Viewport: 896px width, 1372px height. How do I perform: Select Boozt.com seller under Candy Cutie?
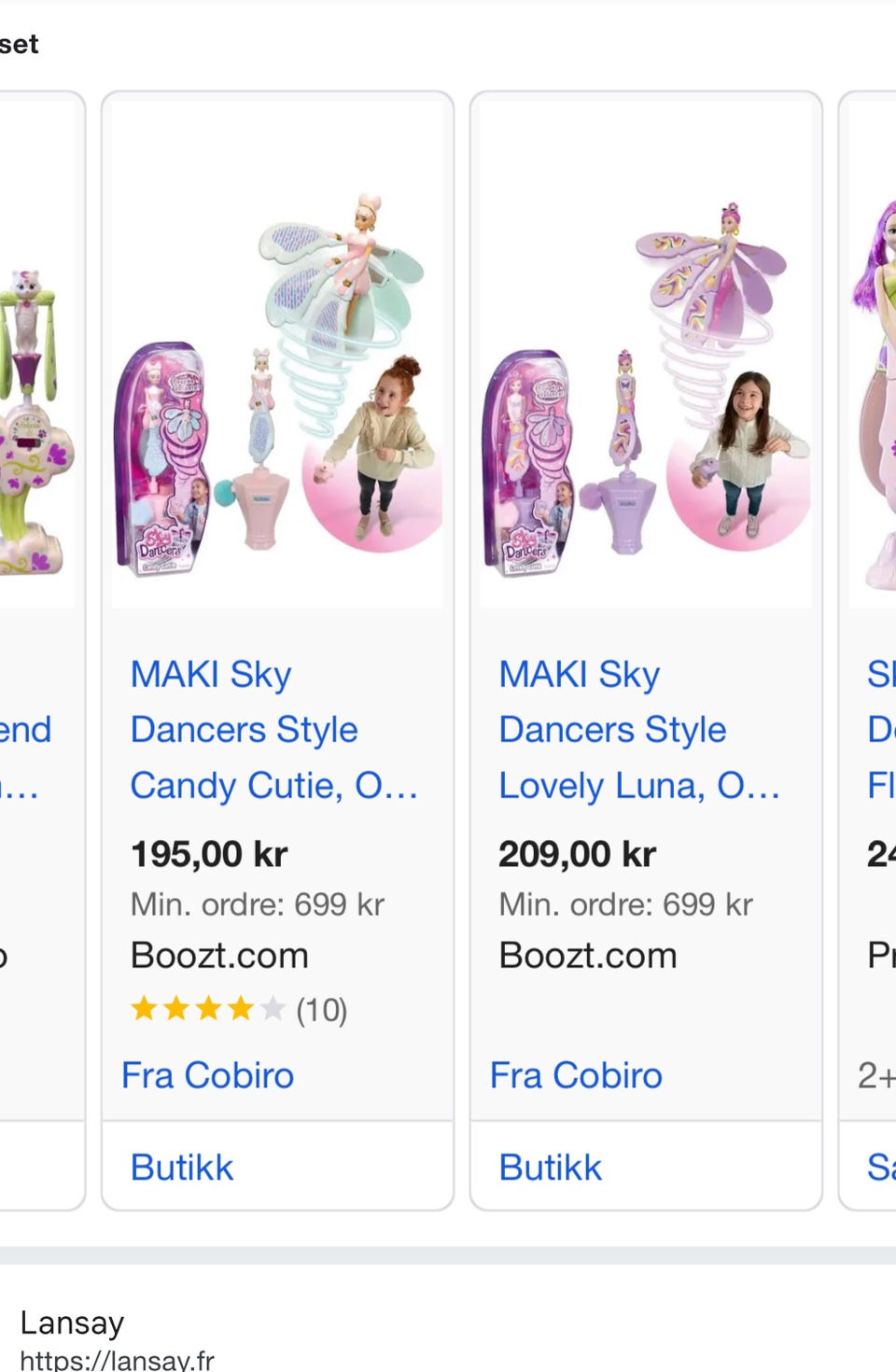pyautogui.click(x=219, y=956)
